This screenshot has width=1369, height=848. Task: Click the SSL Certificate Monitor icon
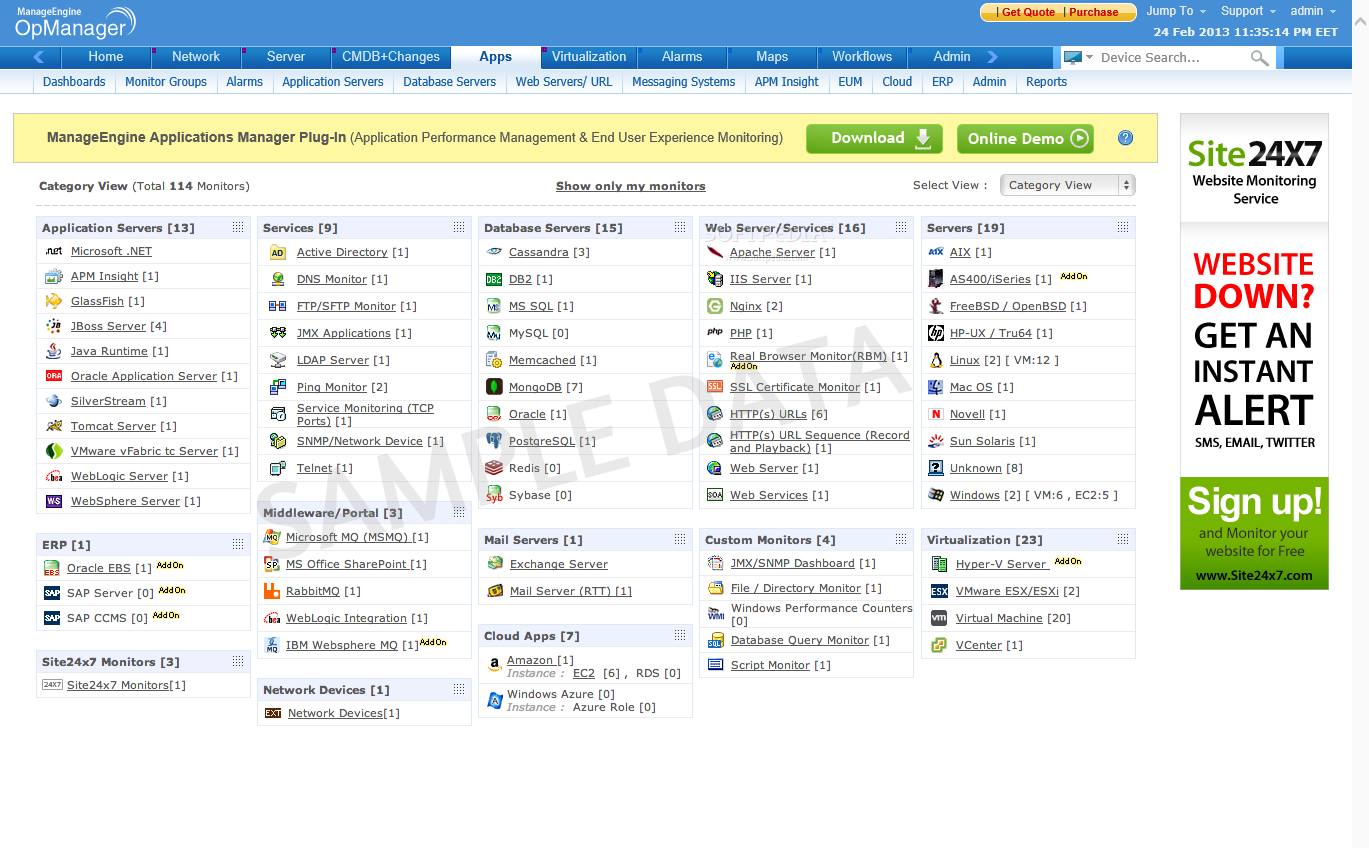coord(715,387)
